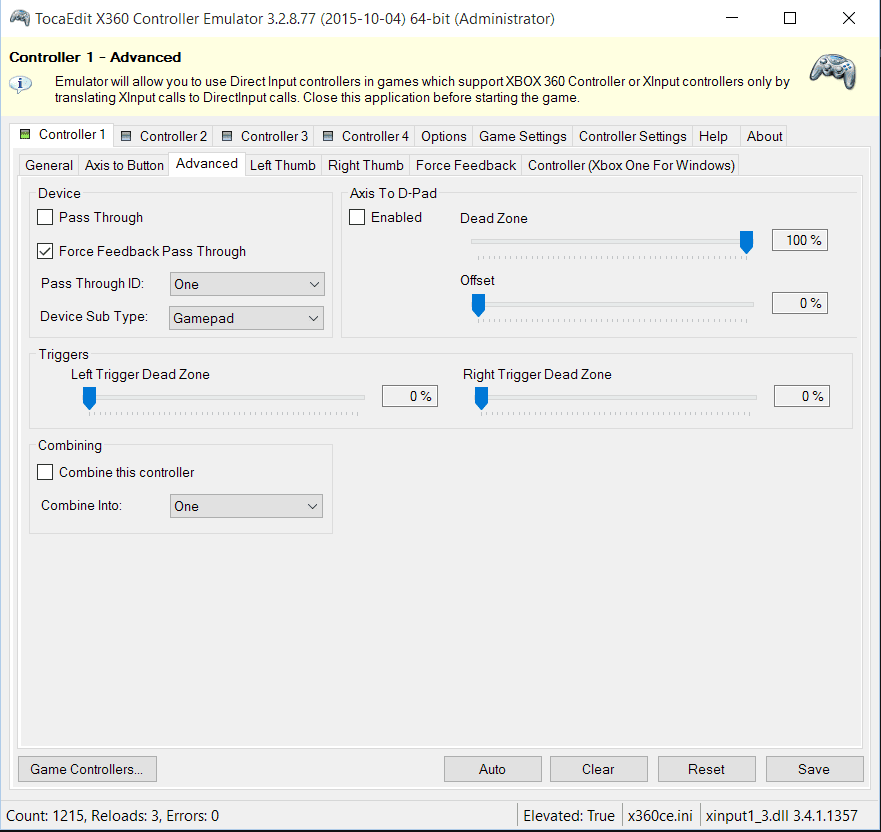Click the info bubble icon in header

pos(20,84)
